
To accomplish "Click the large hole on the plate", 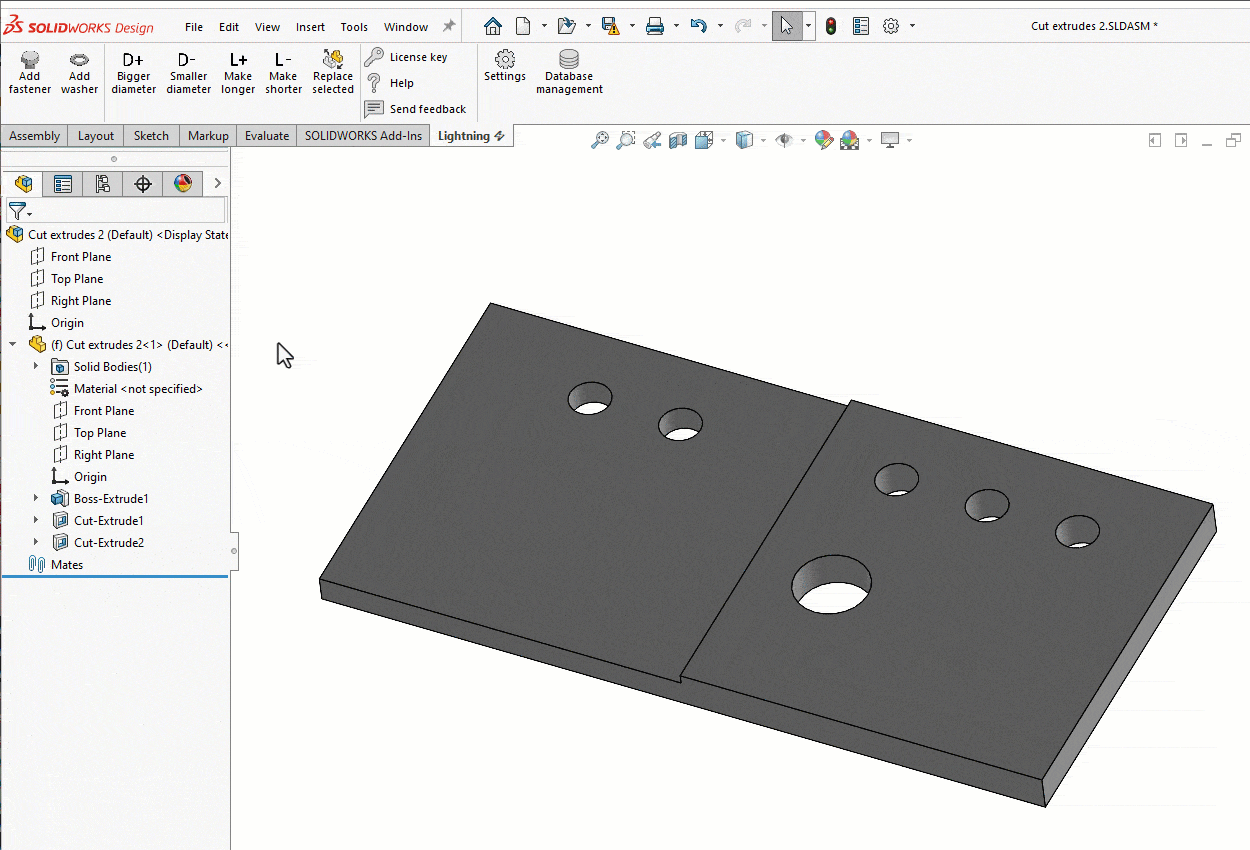I will [x=831, y=583].
